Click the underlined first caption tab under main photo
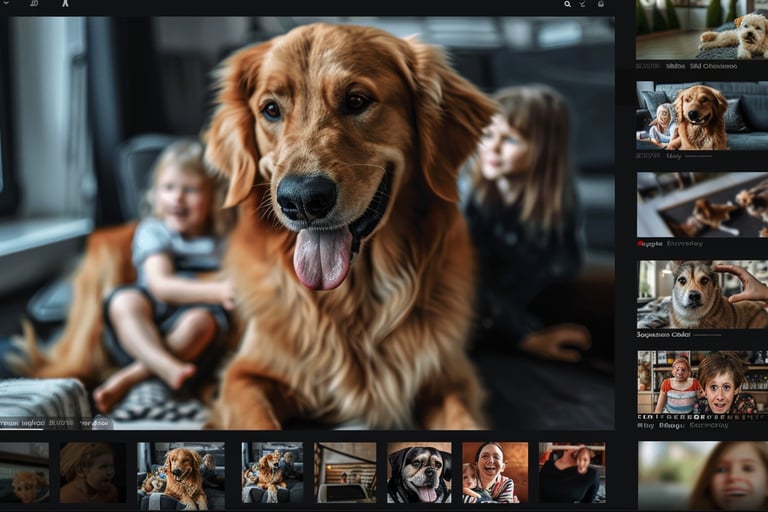This screenshot has width=768, height=512. point(22,422)
